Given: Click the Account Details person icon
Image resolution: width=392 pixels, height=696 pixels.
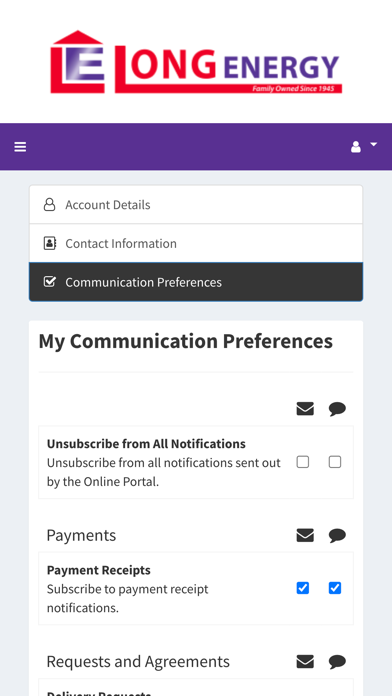Looking at the screenshot, I should click(x=49, y=205).
